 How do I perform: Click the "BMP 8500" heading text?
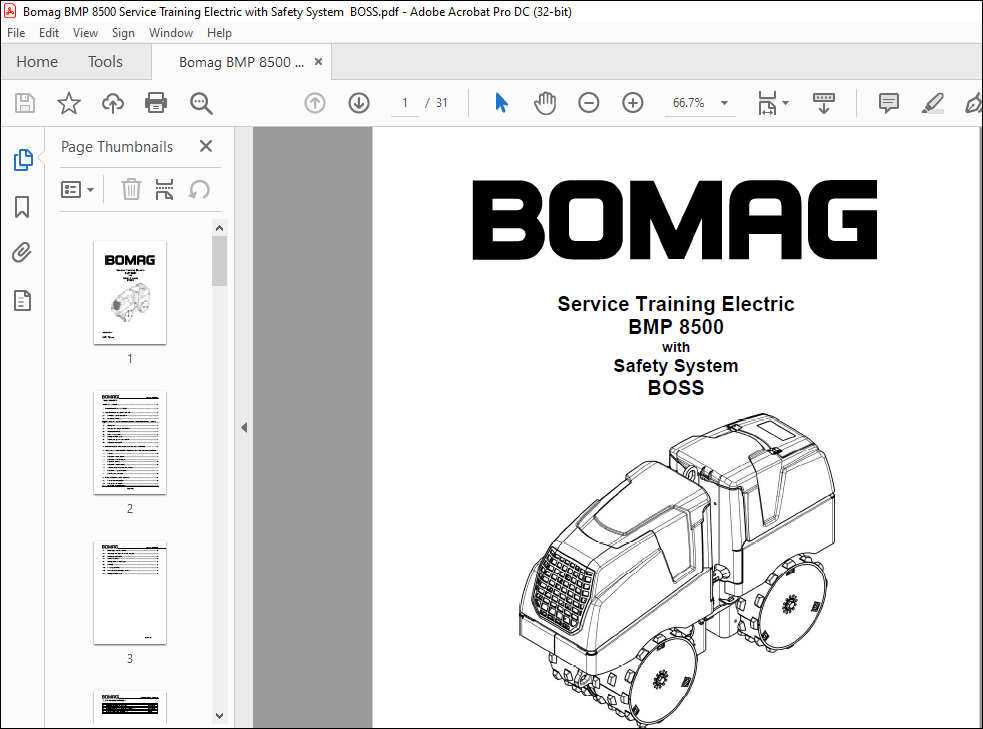pyautogui.click(x=676, y=327)
